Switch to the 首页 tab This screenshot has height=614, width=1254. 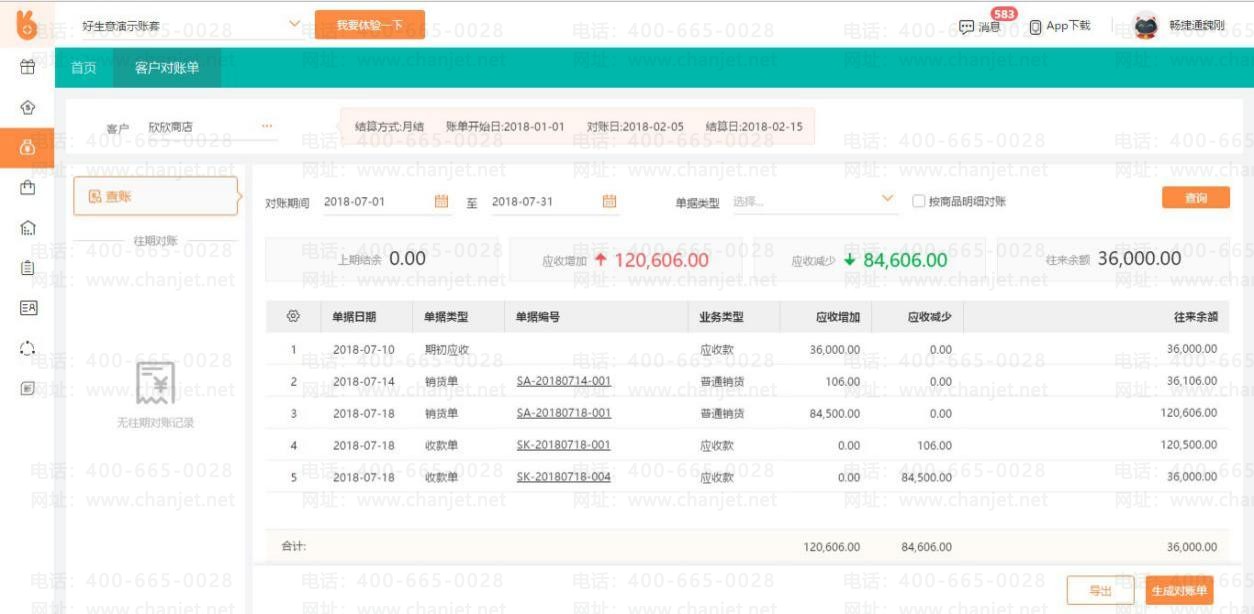click(84, 68)
